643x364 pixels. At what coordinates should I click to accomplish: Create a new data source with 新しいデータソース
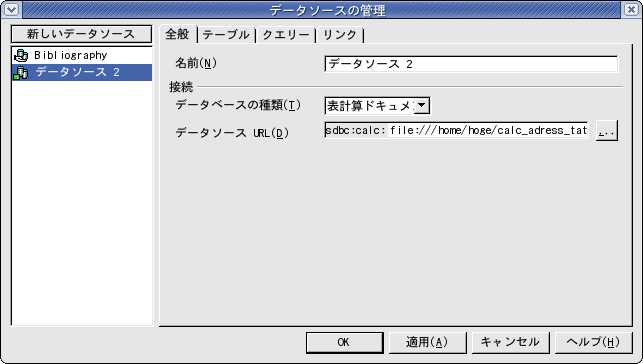point(81,34)
